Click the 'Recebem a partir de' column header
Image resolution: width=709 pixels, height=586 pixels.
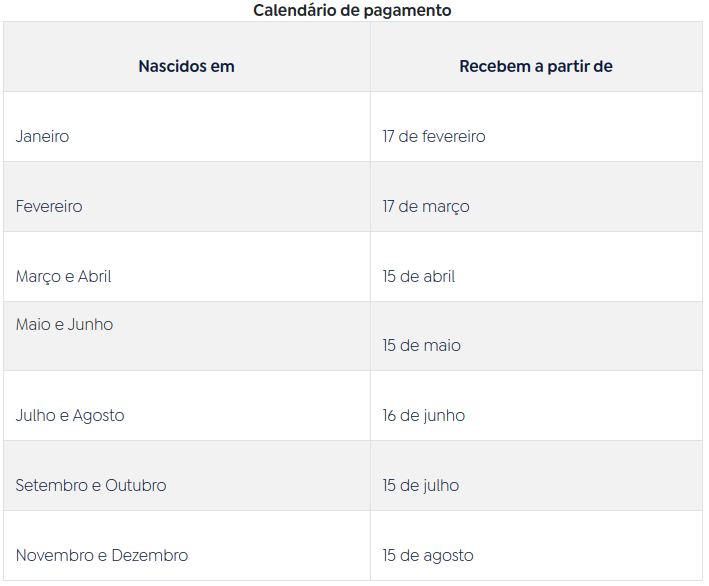tap(536, 67)
